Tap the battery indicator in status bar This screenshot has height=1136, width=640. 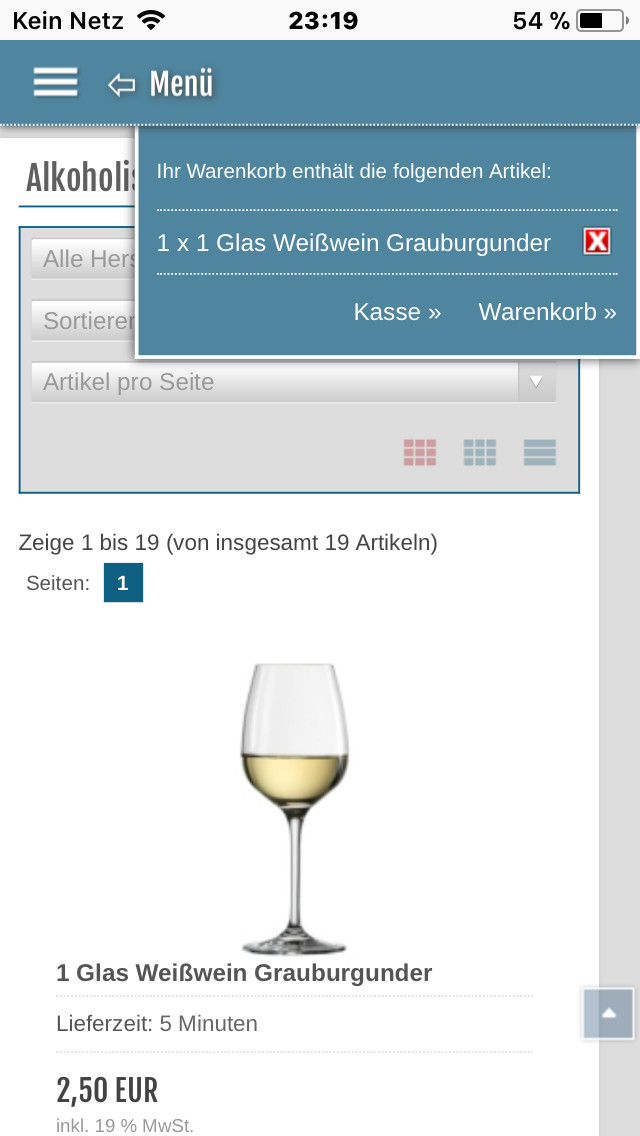[602, 21]
